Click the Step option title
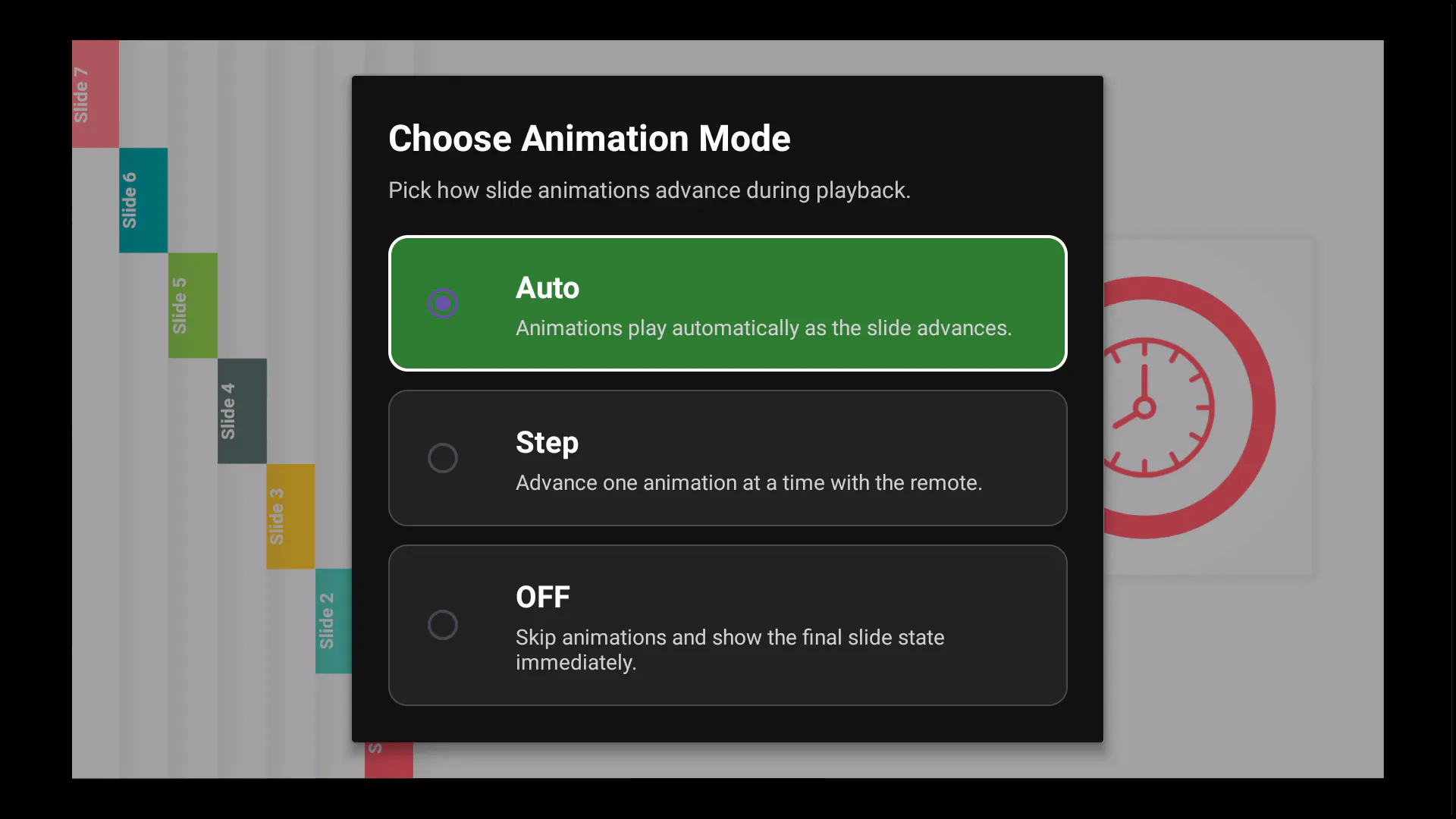The width and height of the screenshot is (1456, 819). point(547,442)
